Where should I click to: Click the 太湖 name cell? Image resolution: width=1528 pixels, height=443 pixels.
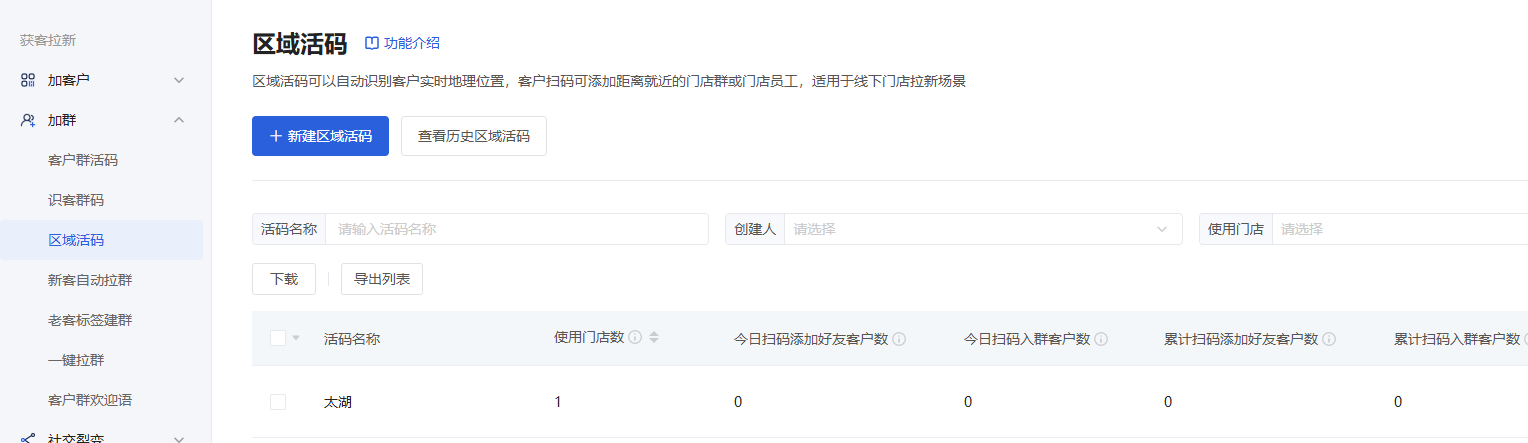click(338, 402)
